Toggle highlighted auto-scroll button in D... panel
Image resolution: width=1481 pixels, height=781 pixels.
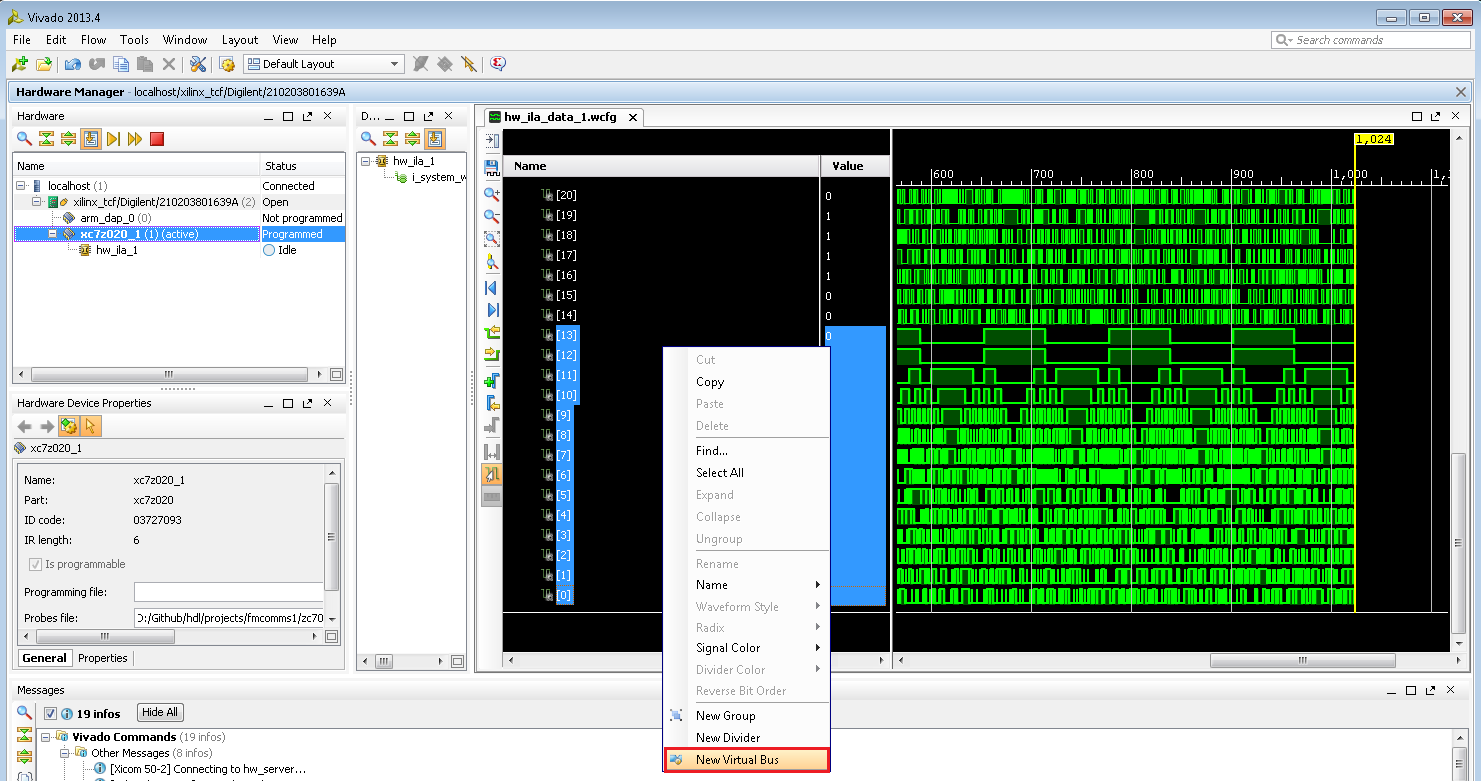click(x=434, y=139)
